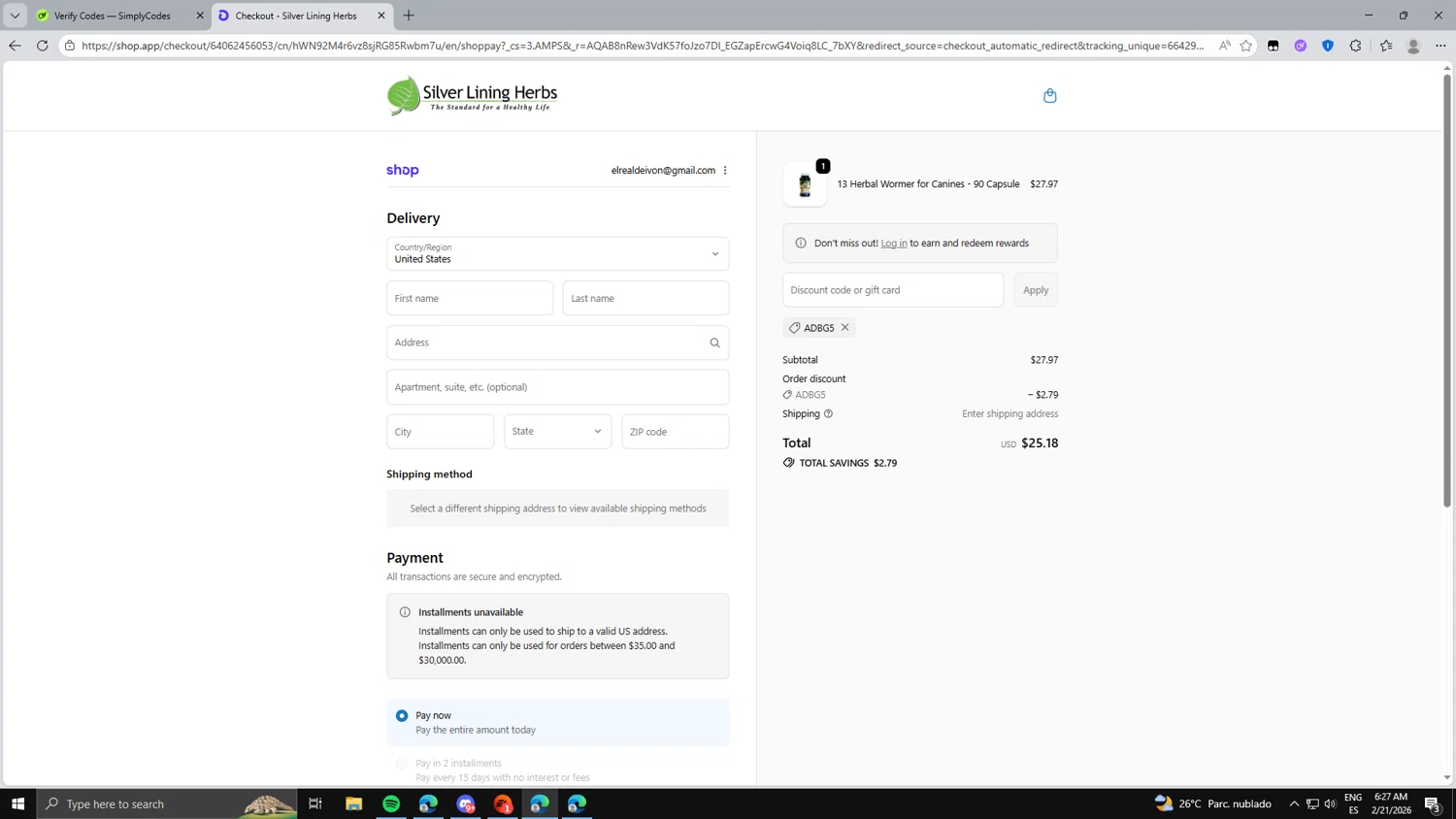Expand the Country/Region dropdown

558,254
